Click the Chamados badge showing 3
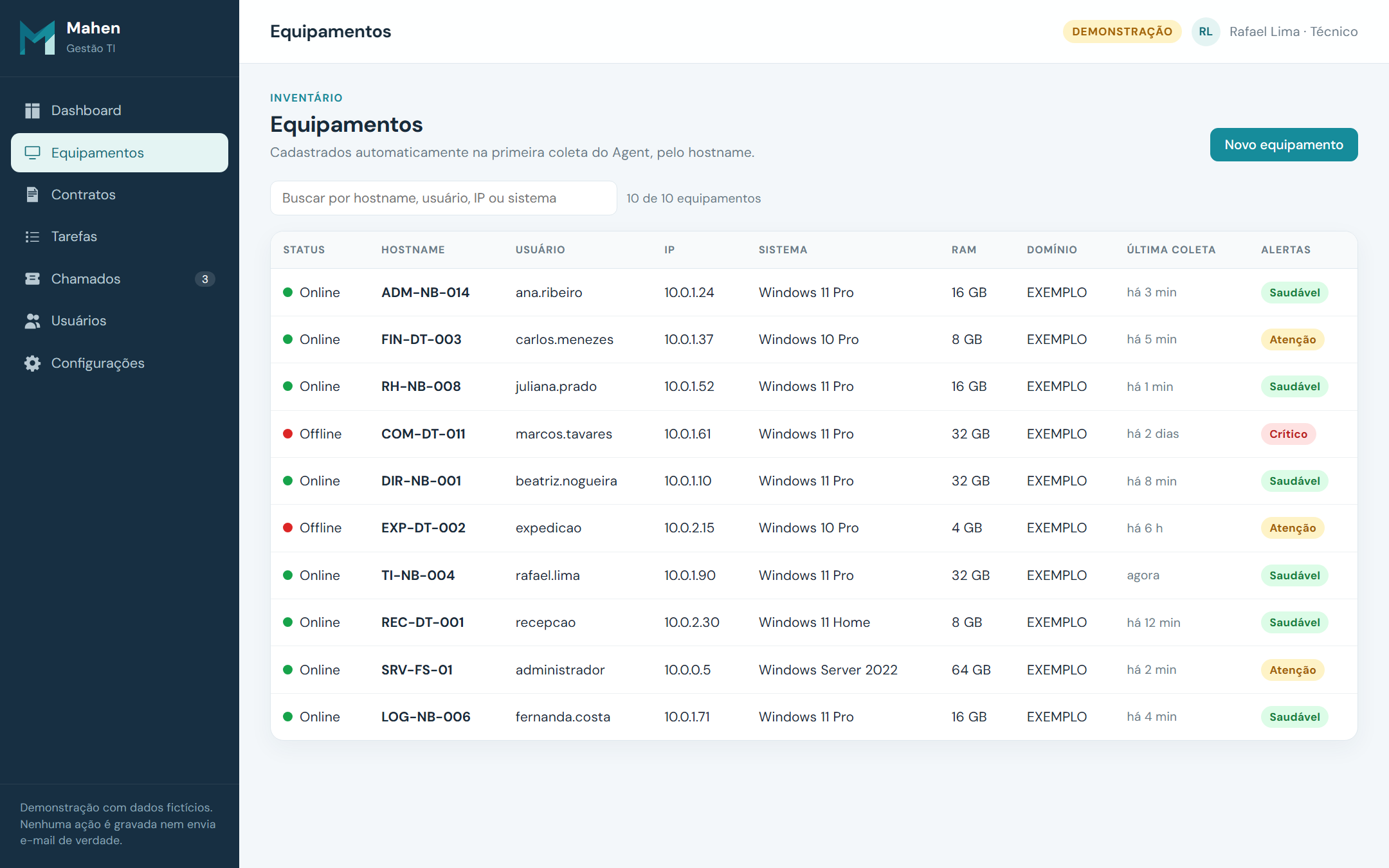1389x868 pixels. [204, 279]
